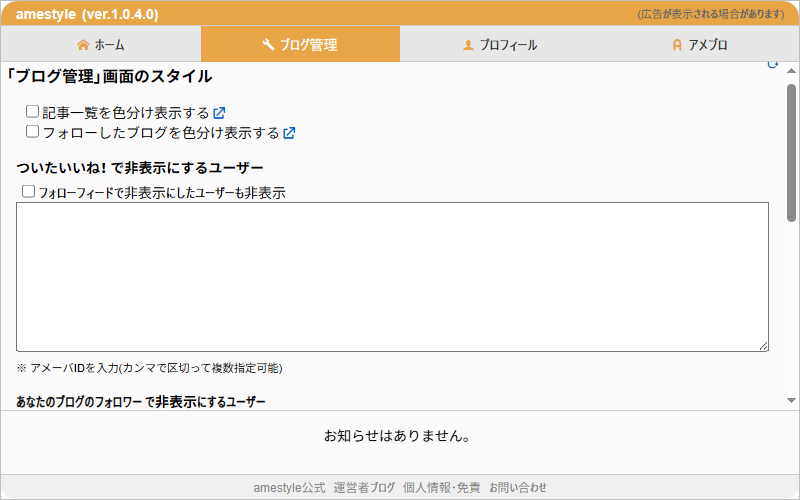Viewport: 800px width, 500px height.
Task: Open the お問い合わせ link in footer
Action: point(518,488)
